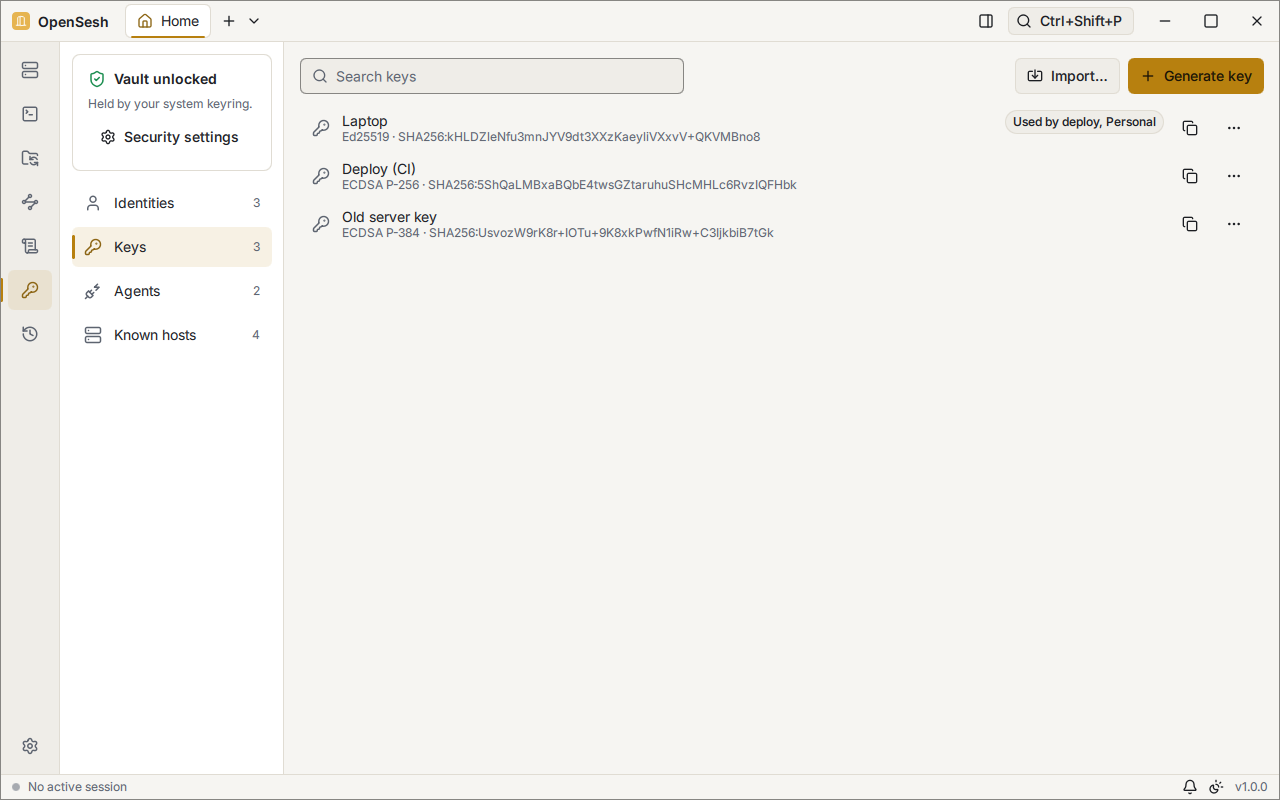Select the Deploy (CI) key name
Screen dimensions: 1280x800
point(379,169)
